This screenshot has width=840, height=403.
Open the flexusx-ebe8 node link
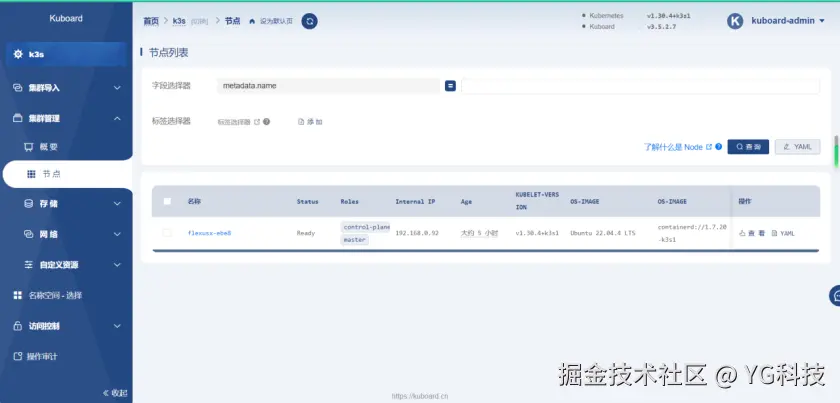209,233
